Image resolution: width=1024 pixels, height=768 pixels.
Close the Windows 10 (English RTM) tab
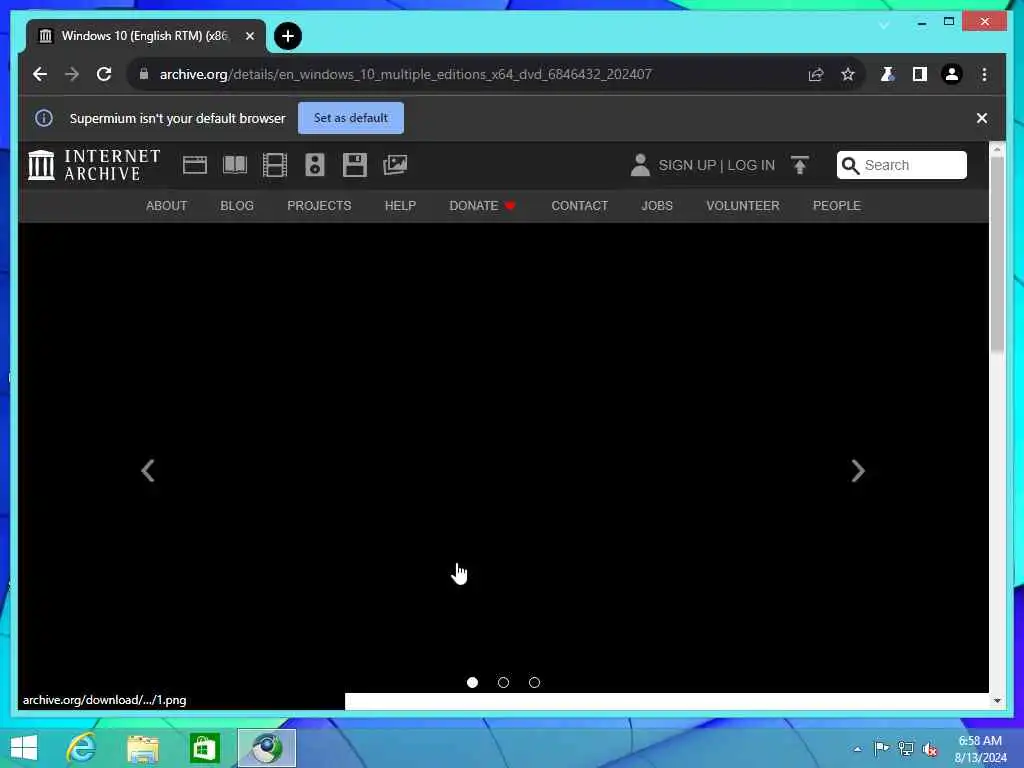pyautogui.click(x=249, y=36)
